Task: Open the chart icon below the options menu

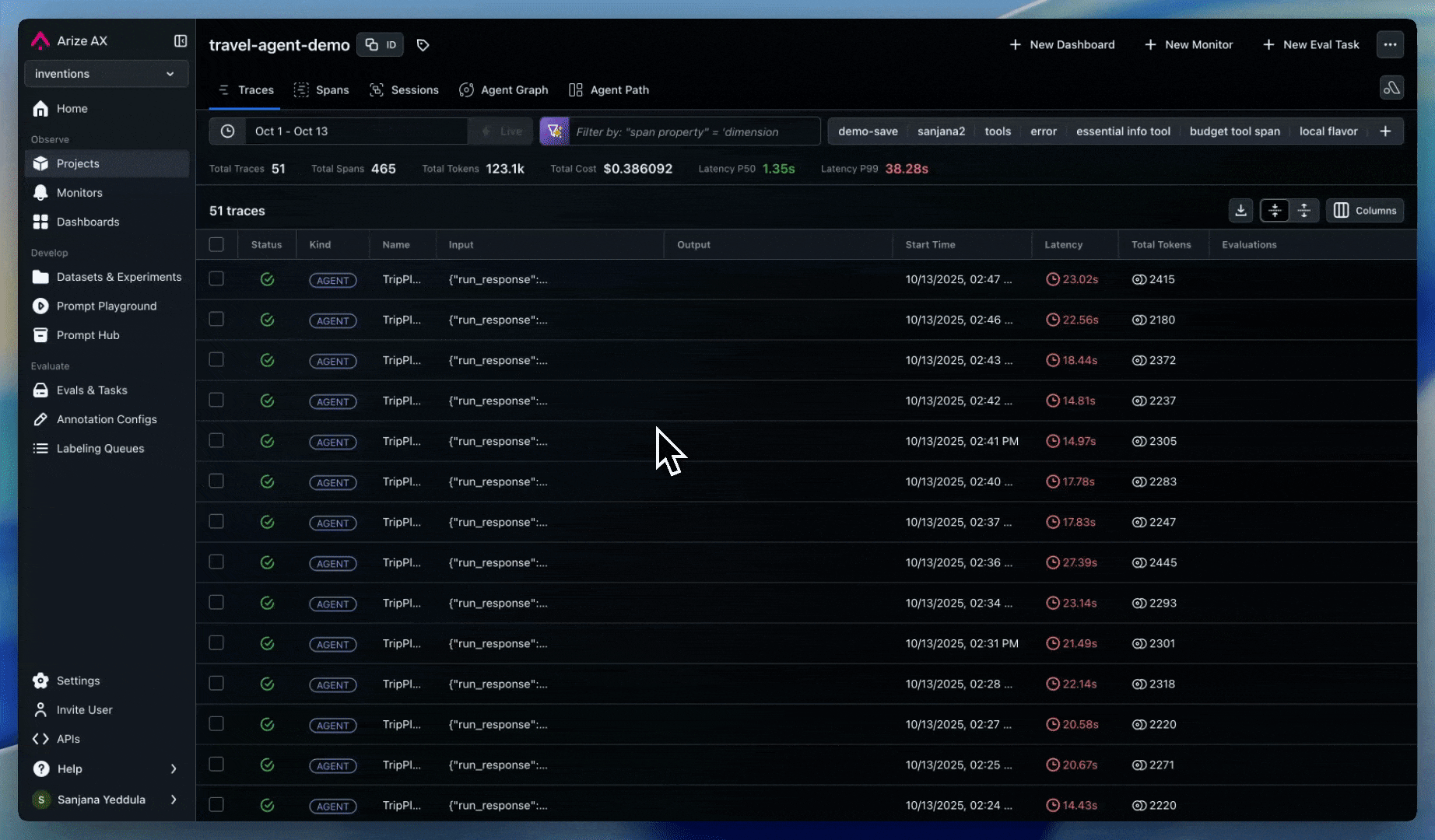Action: click(x=1391, y=88)
